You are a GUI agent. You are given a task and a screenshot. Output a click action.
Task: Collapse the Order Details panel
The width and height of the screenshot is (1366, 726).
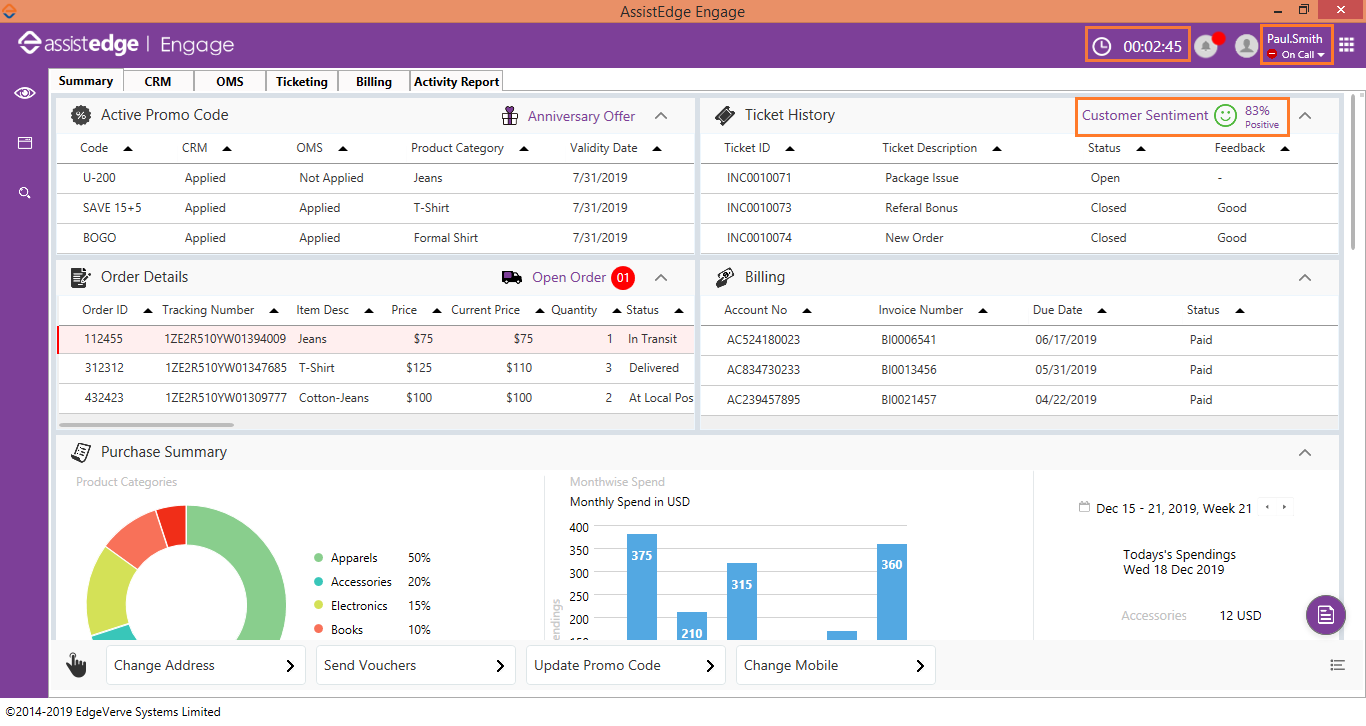click(x=661, y=278)
